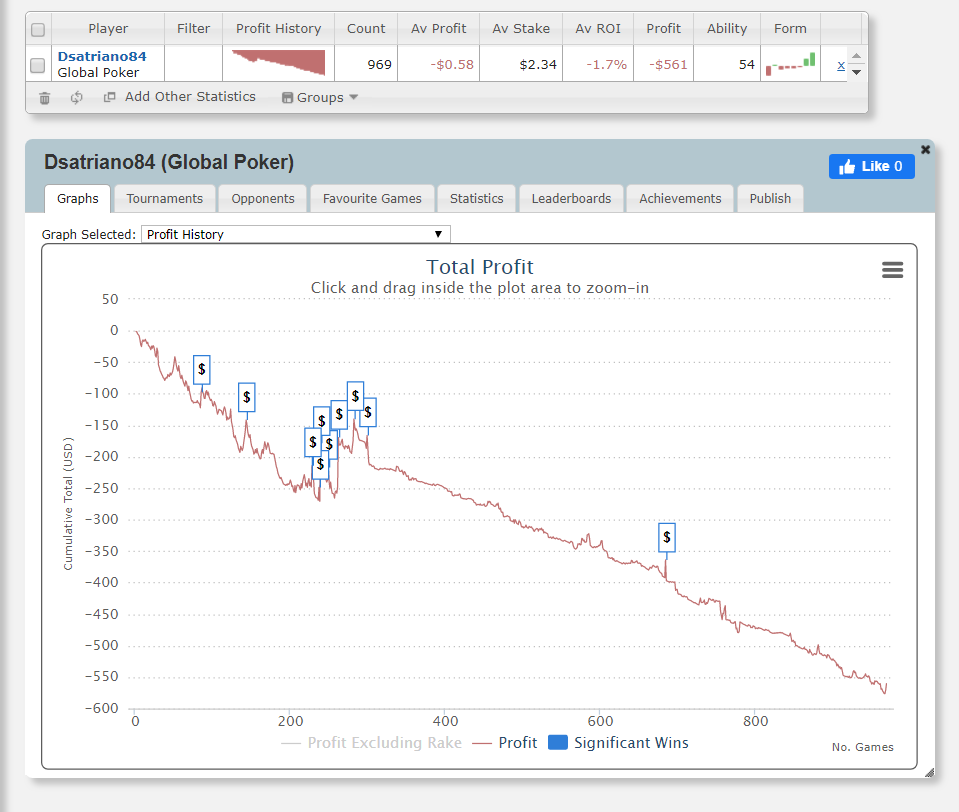Click the table scroll down arrow
959x812 pixels.
click(856, 72)
